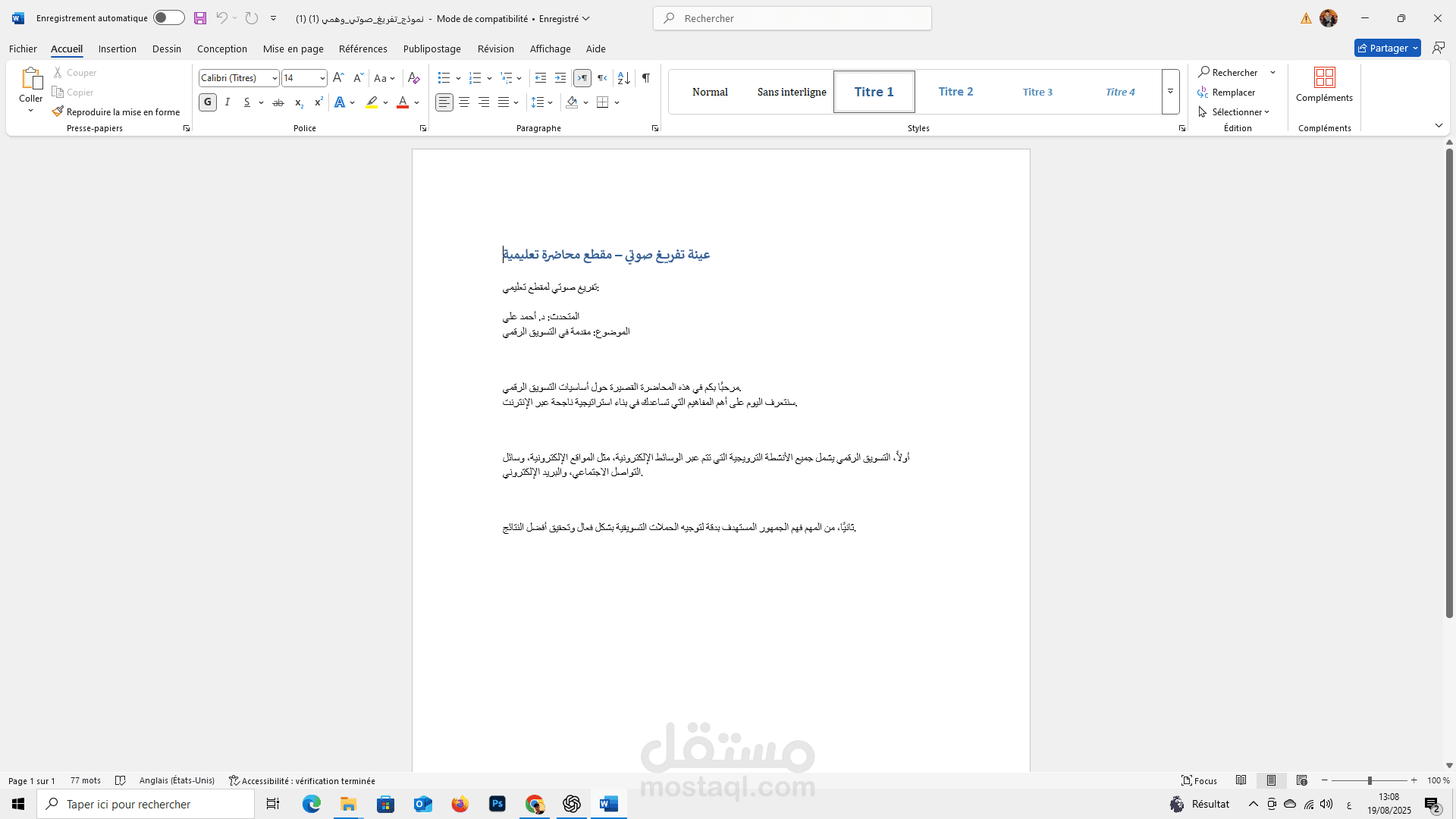Click the Partager button
This screenshot has height=819, width=1456.
(1388, 48)
